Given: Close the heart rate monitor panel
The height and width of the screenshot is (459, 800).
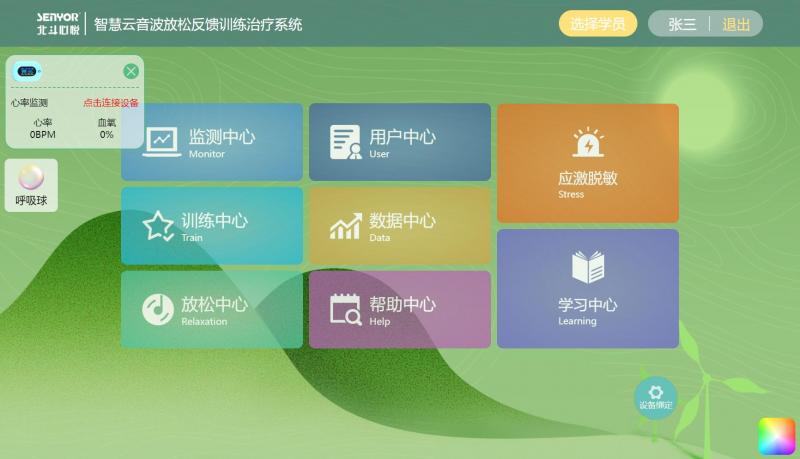Looking at the screenshot, I should point(131,71).
